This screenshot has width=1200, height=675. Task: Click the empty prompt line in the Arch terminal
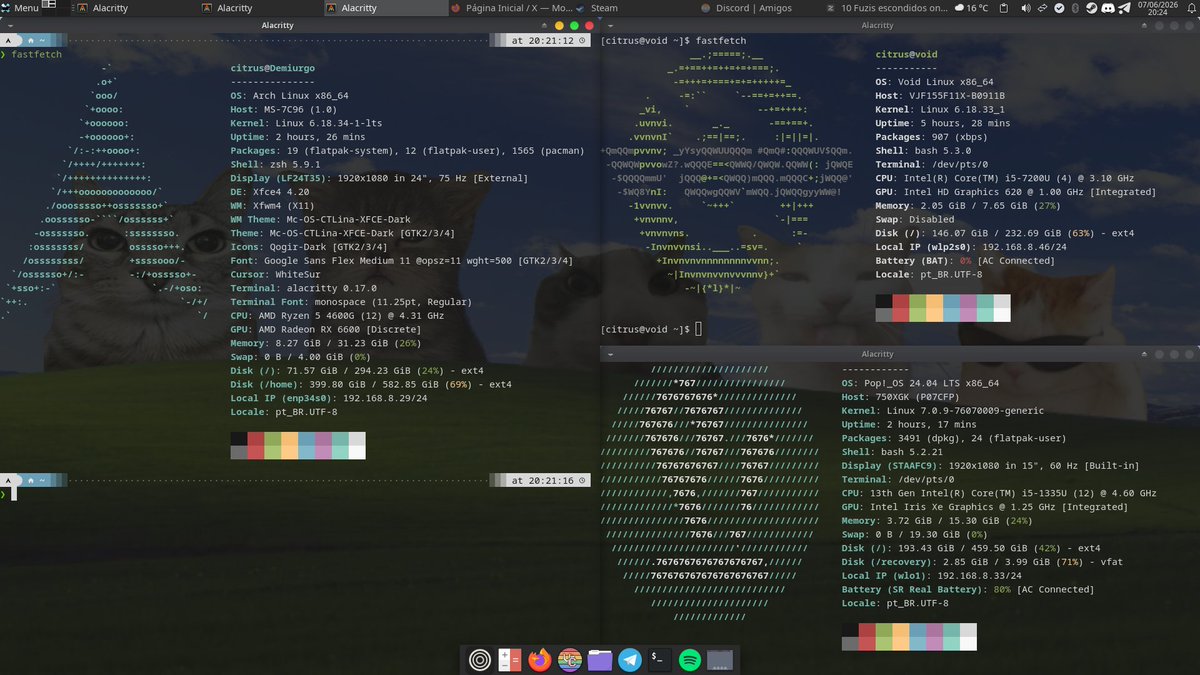click(x=296, y=495)
